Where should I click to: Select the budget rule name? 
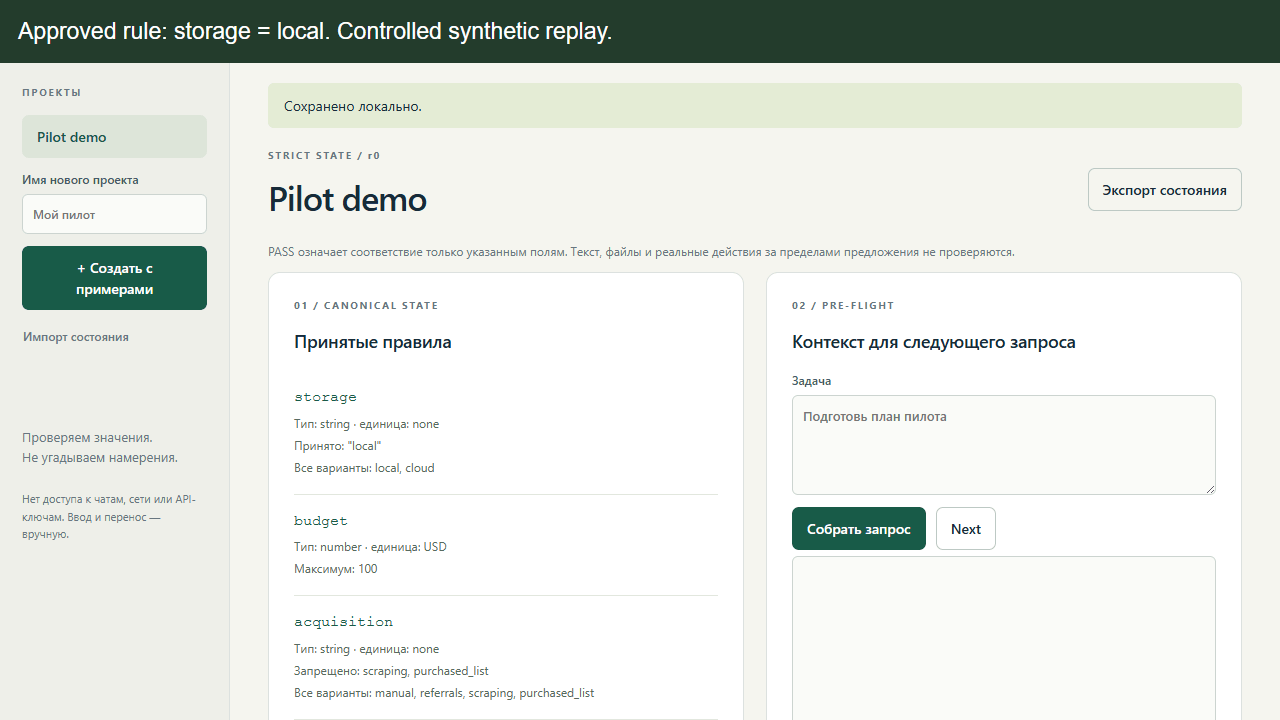320,521
